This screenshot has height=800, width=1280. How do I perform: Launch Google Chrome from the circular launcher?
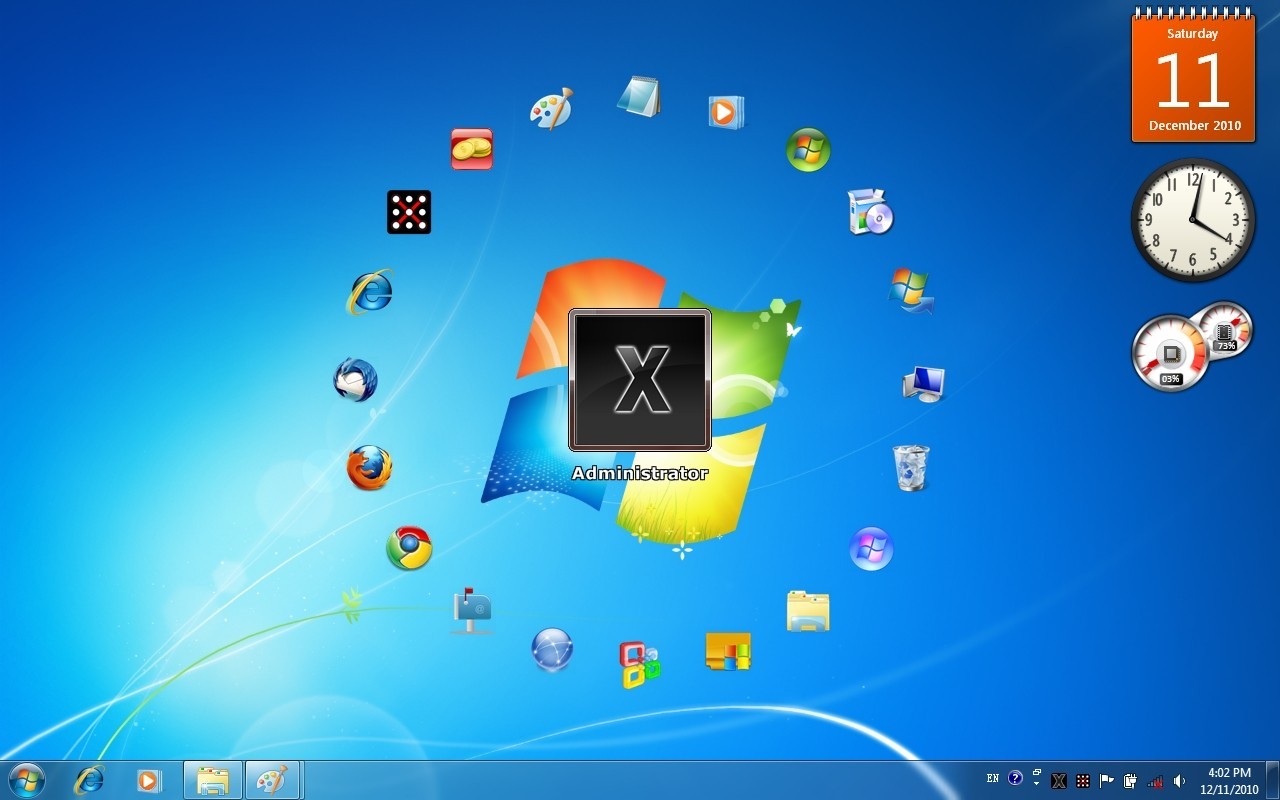pos(408,548)
